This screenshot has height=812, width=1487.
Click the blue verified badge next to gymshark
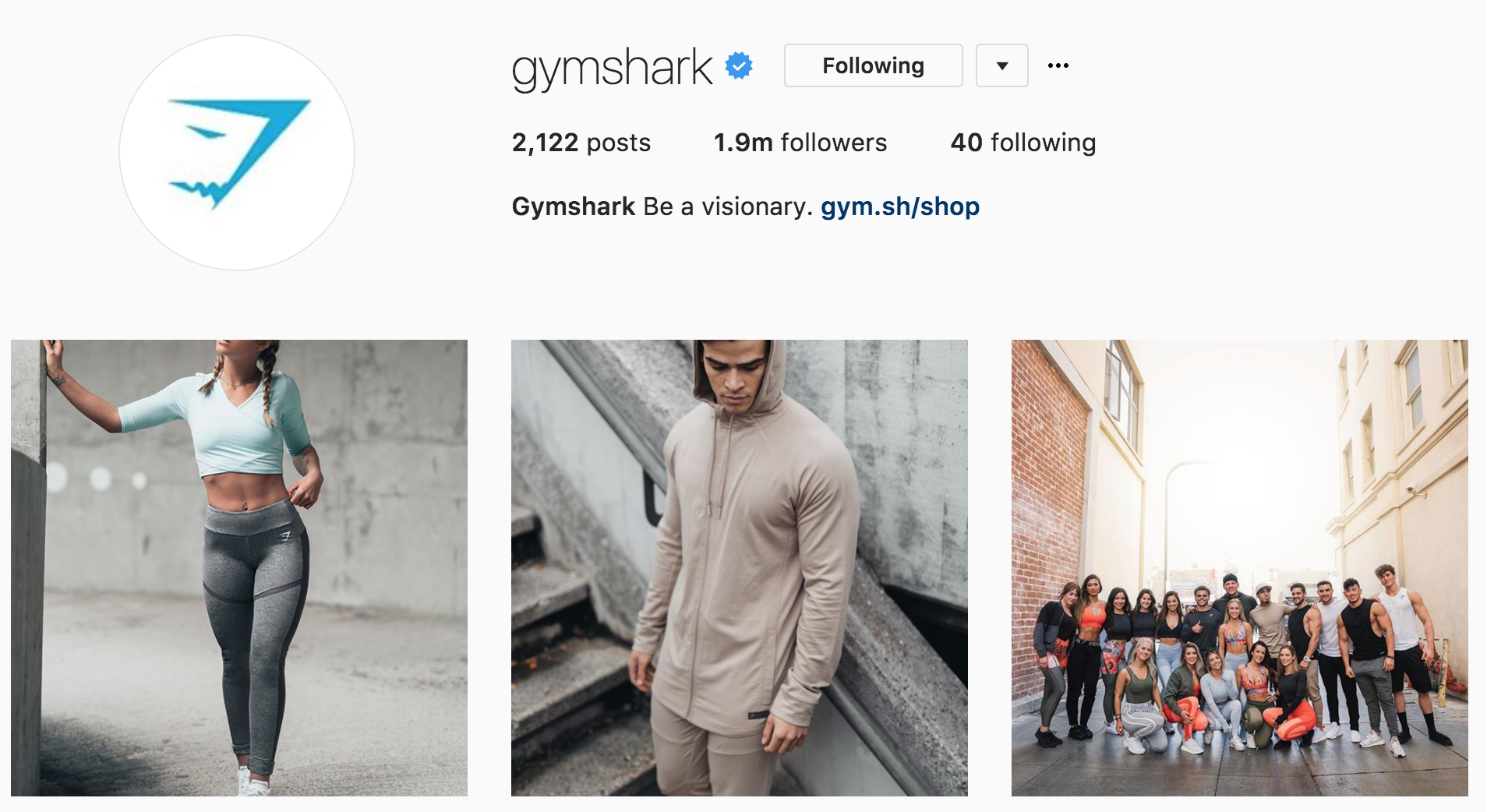[x=739, y=65]
